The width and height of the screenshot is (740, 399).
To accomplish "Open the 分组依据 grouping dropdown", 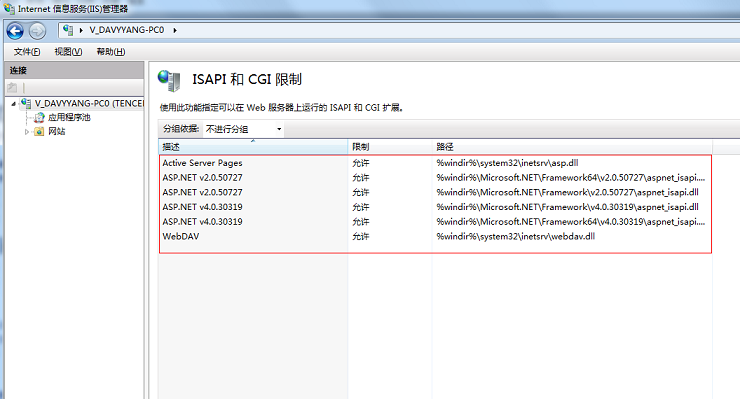I will click(244, 129).
